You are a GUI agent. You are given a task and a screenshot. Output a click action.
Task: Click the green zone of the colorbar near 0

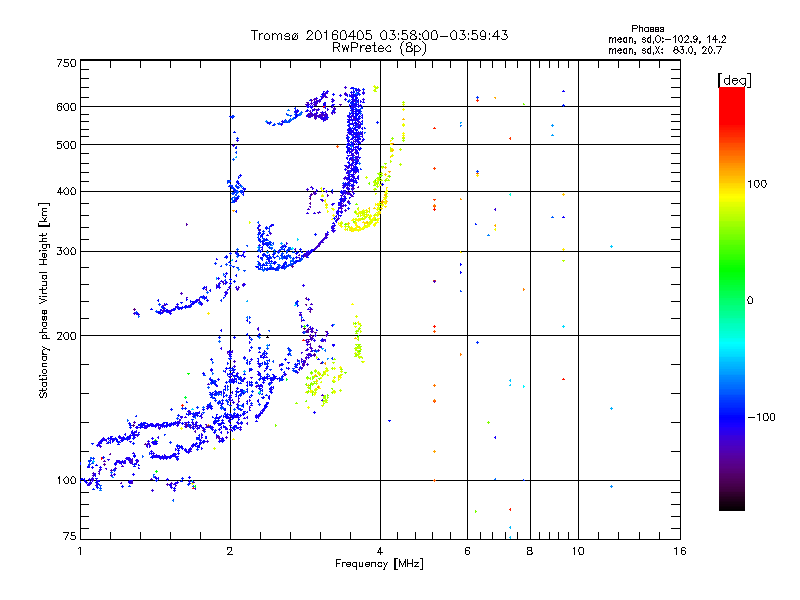732,288
